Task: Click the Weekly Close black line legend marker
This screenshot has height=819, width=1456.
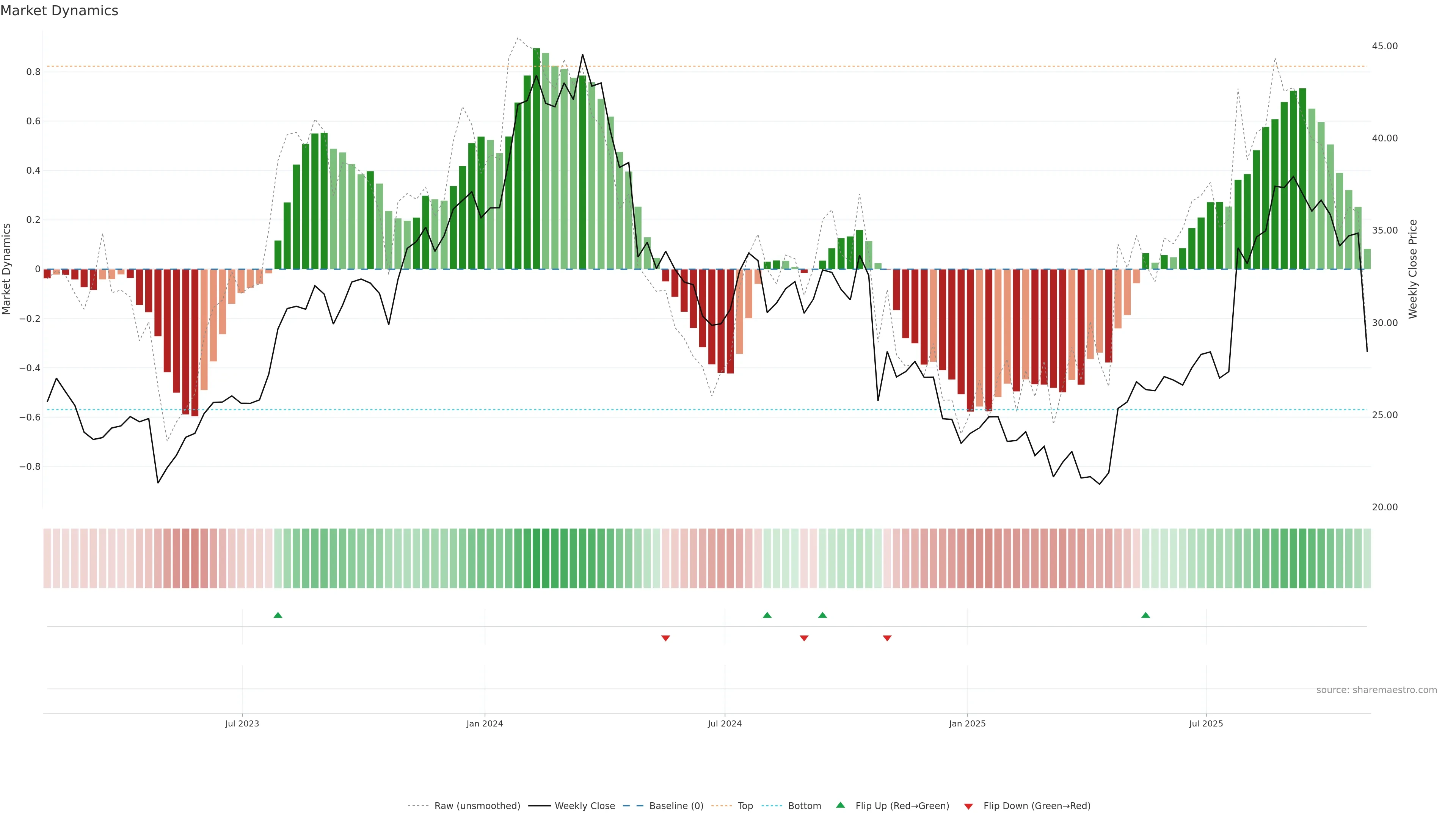Action: click(539, 806)
